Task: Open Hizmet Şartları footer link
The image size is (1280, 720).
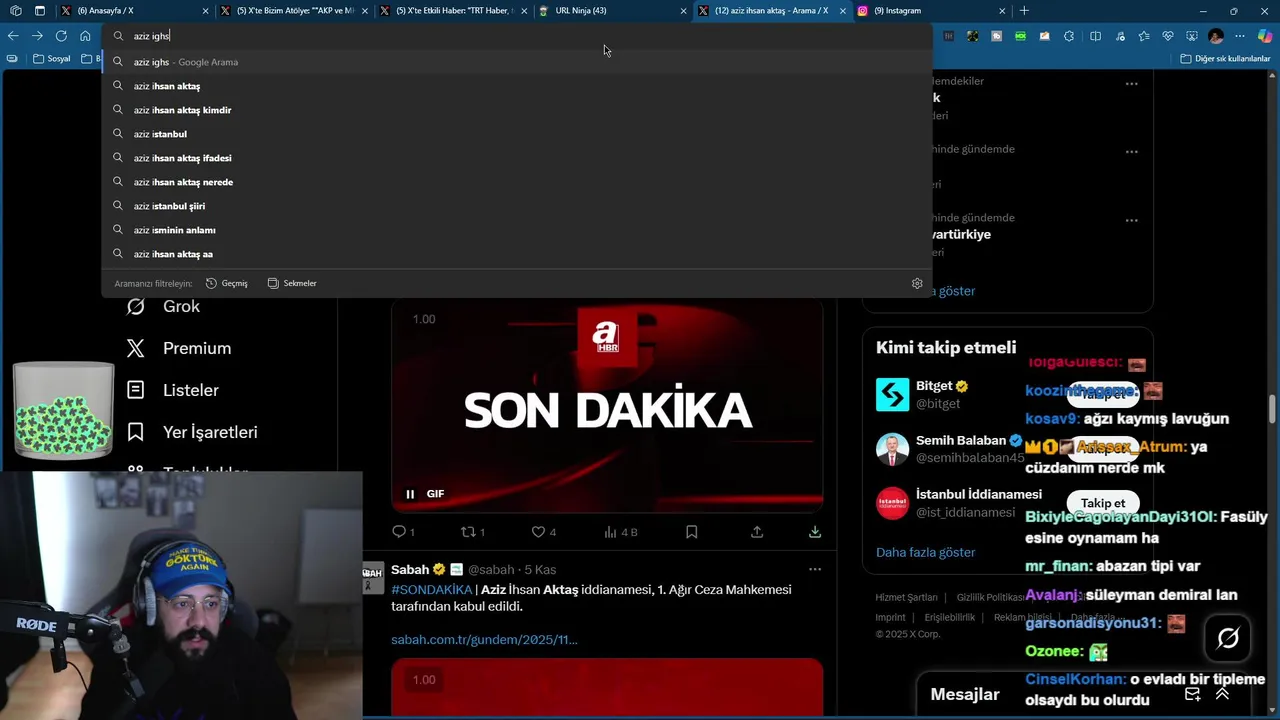Action: tap(906, 597)
